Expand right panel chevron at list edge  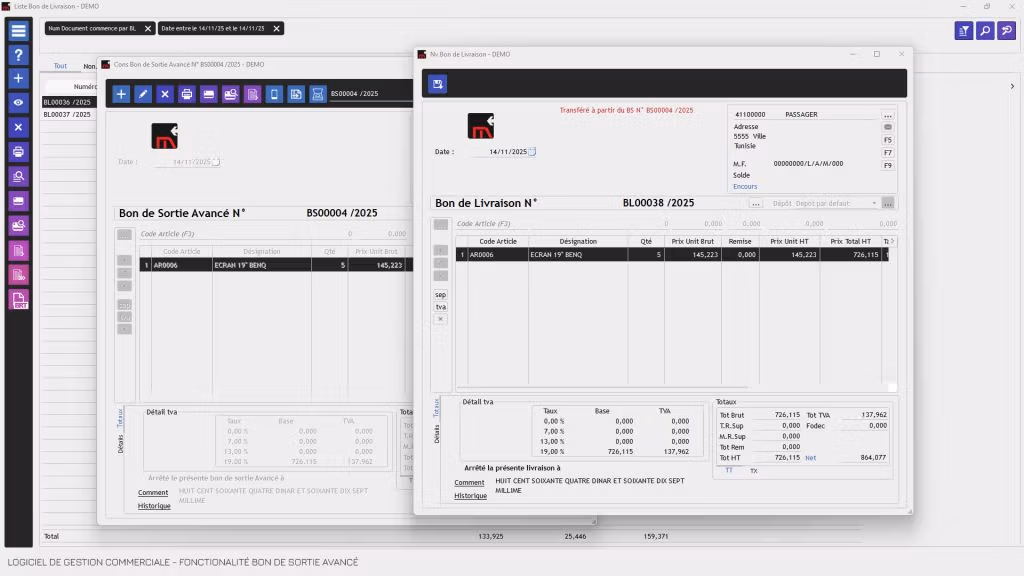click(x=1012, y=86)
